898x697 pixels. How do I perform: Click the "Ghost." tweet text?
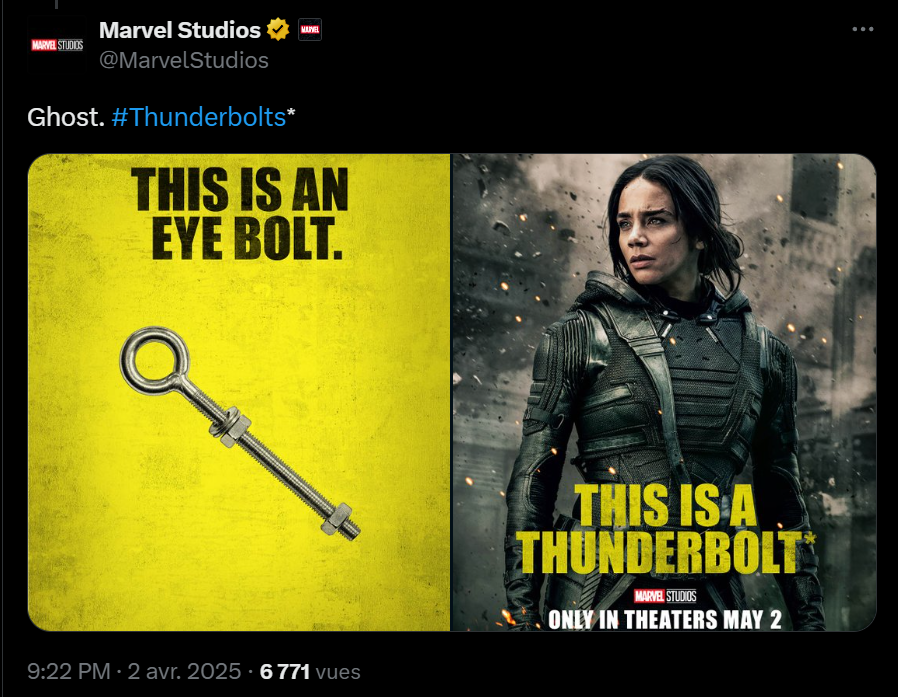coord(66,117)
